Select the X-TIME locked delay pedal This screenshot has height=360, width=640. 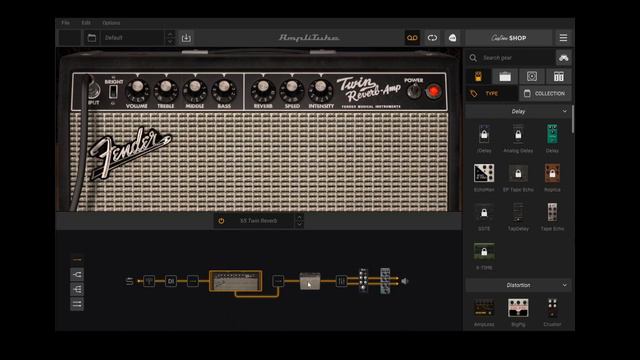pos(484,251)
